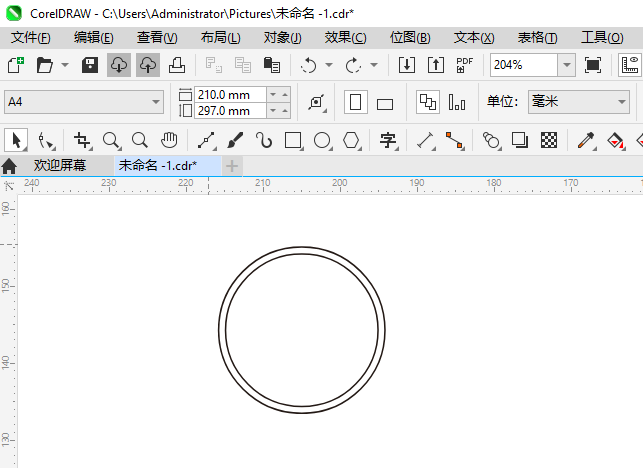Set portrait page orientation
The height and width of the screenshot is (468, 643).
[356, 102]
